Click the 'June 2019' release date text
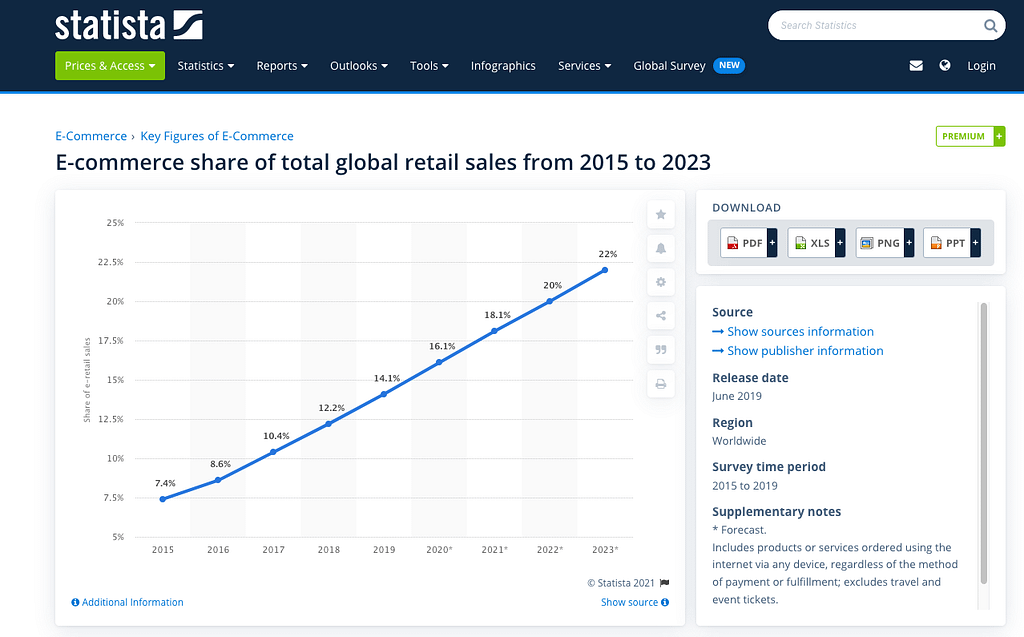This screenshot has width=1024, height=637. pyautogui.click(x=737, y=396)
